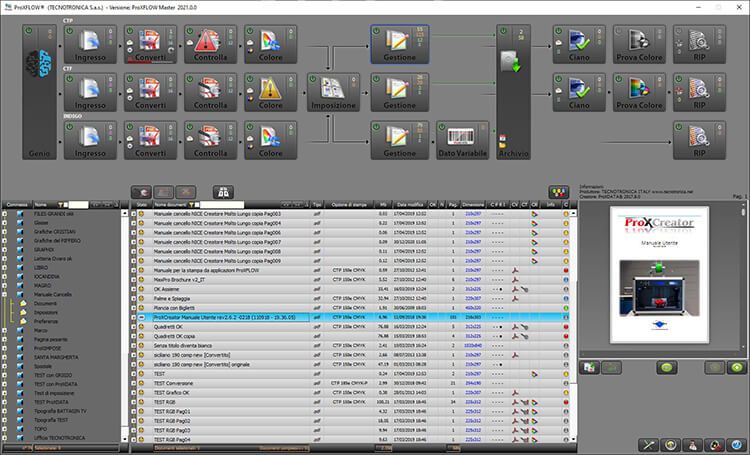
Task: Open the bottom row RIP module
Action: [699, 140]
